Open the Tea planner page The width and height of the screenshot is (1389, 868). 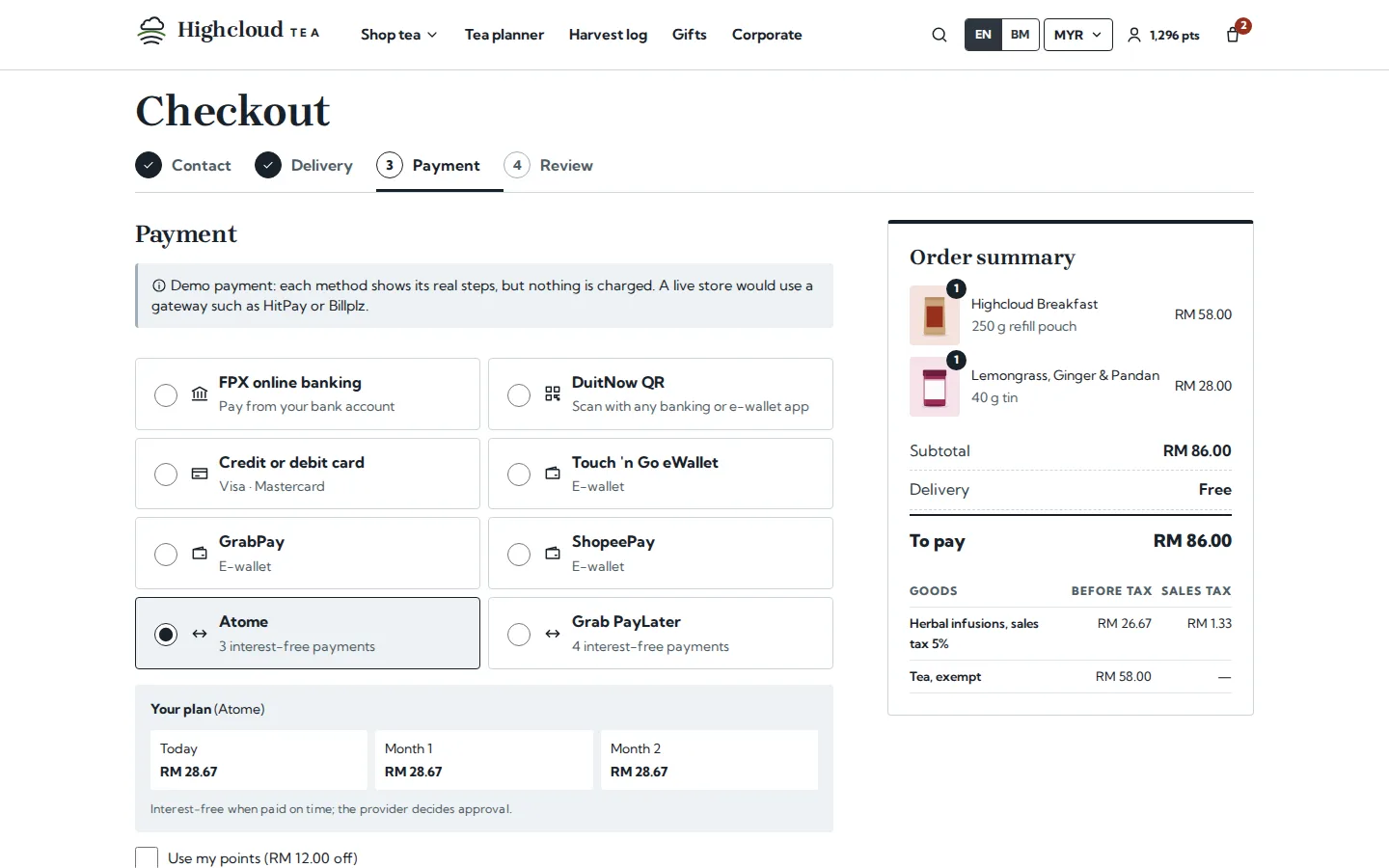click(x=504, y=35)
